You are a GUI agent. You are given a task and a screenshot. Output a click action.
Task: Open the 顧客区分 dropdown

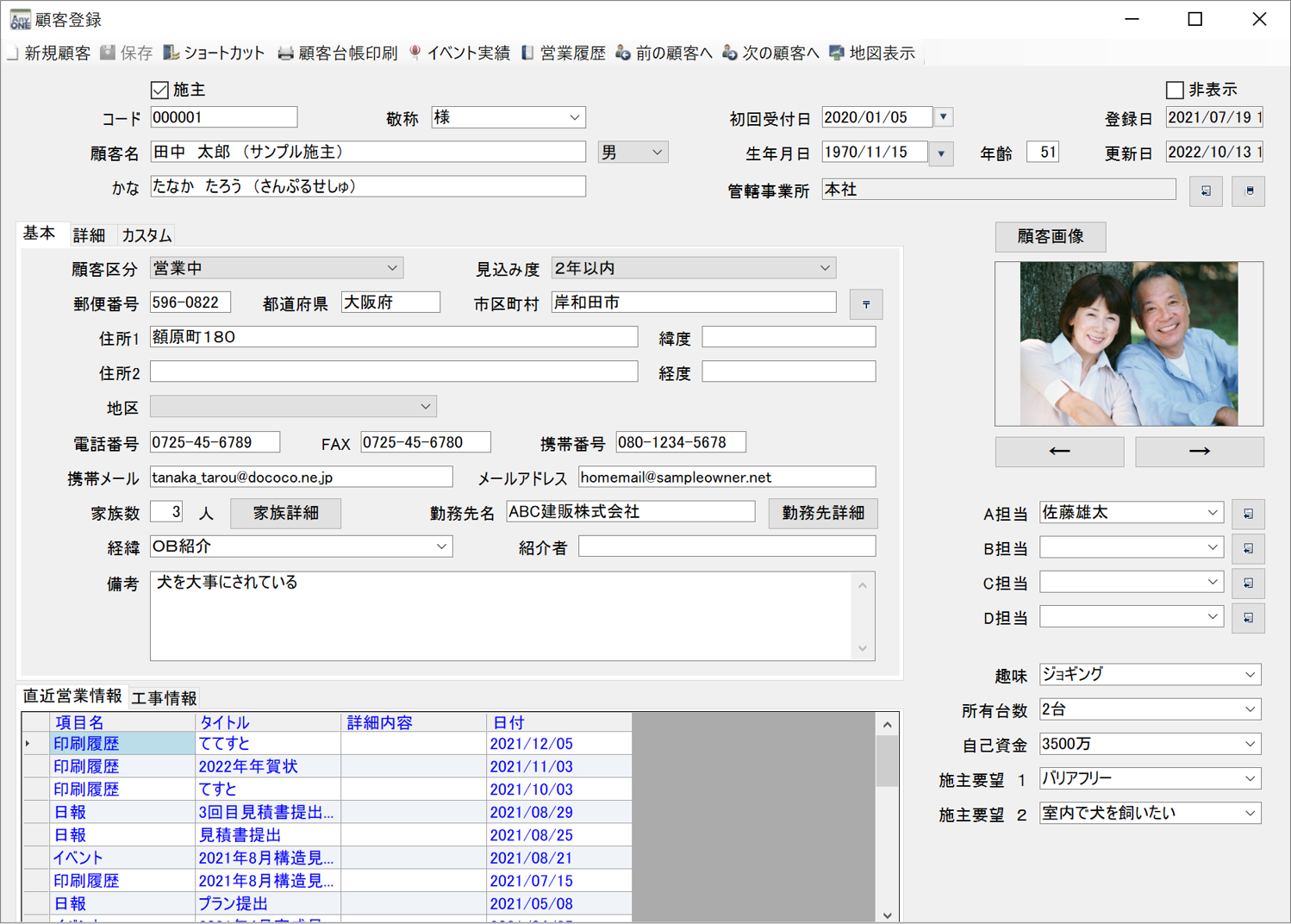(x=392, y=267)
